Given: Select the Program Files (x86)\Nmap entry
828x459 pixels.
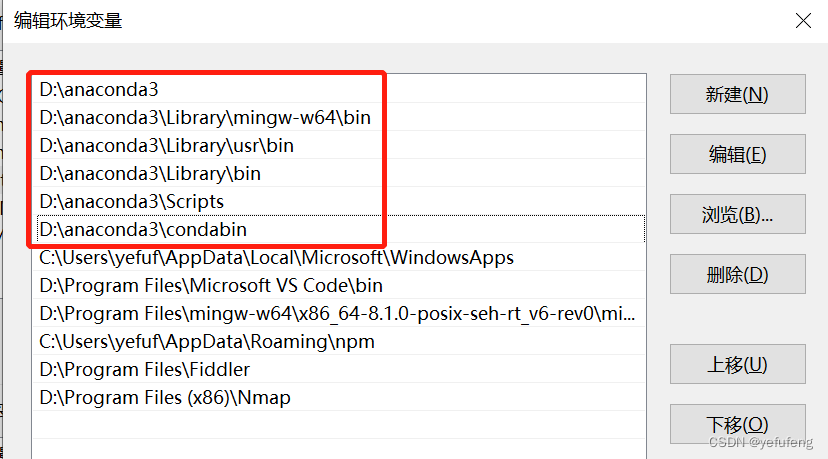Looking at the screenshot, I should pyautogui.click(x=339, y=397).
